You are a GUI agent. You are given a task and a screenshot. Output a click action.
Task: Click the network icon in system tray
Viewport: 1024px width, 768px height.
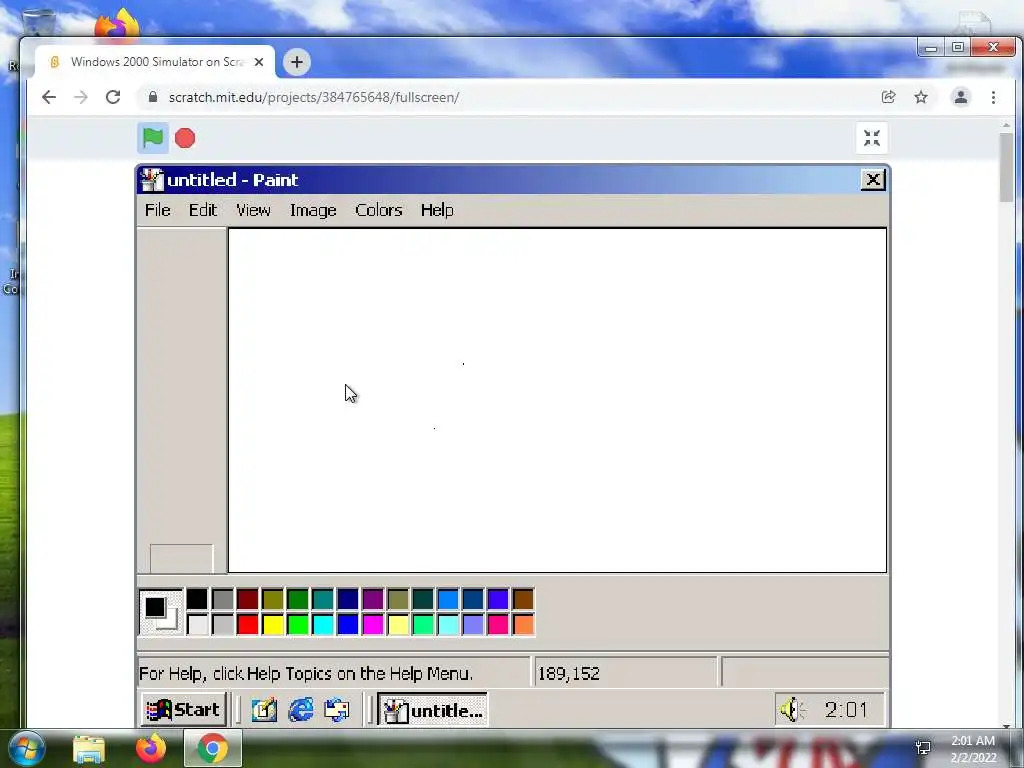click(x=923, y=748)
